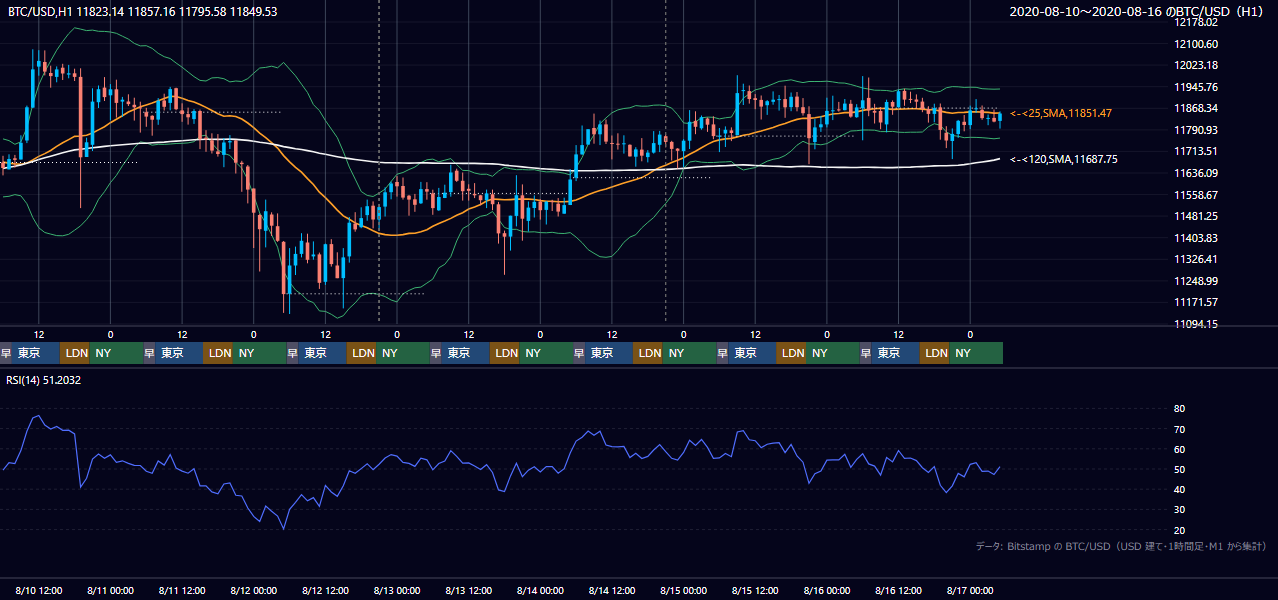Click time axis label 8/12 12:00
Image resolution: width=1278 pixels, height=600 pixels.
pos(326,590)
